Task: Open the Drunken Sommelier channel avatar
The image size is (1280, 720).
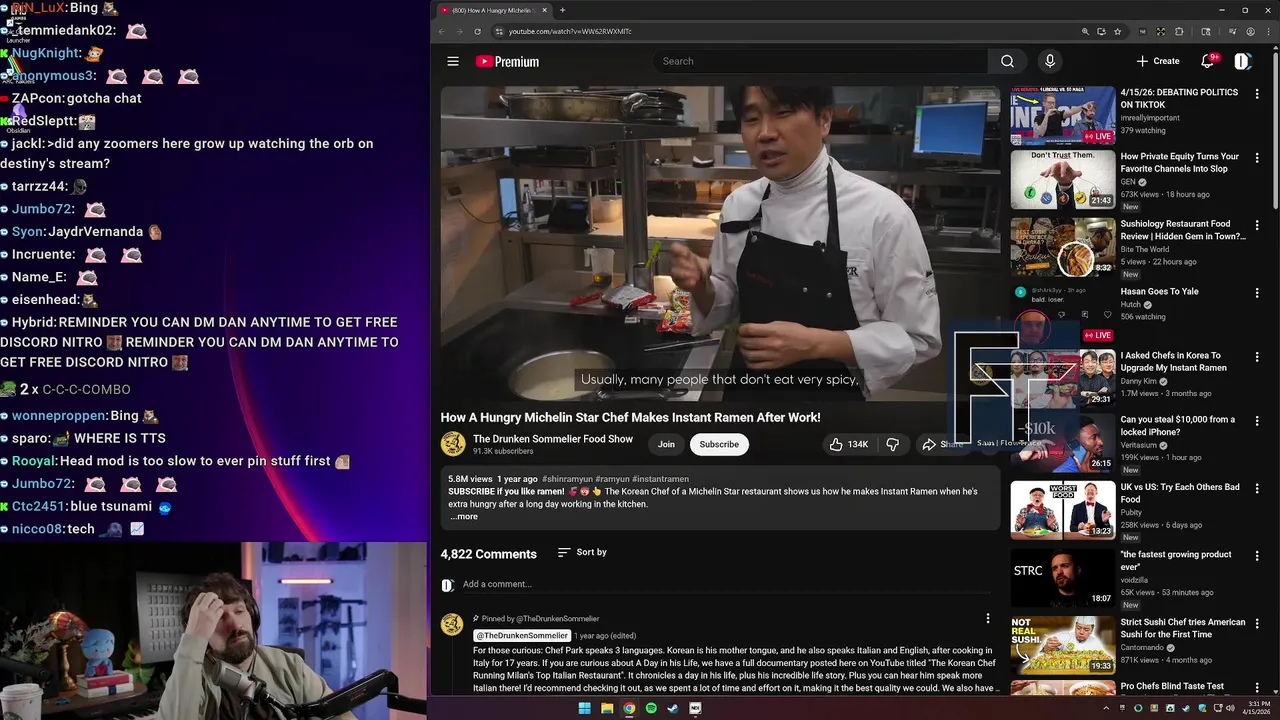Action: coord(453,444)
